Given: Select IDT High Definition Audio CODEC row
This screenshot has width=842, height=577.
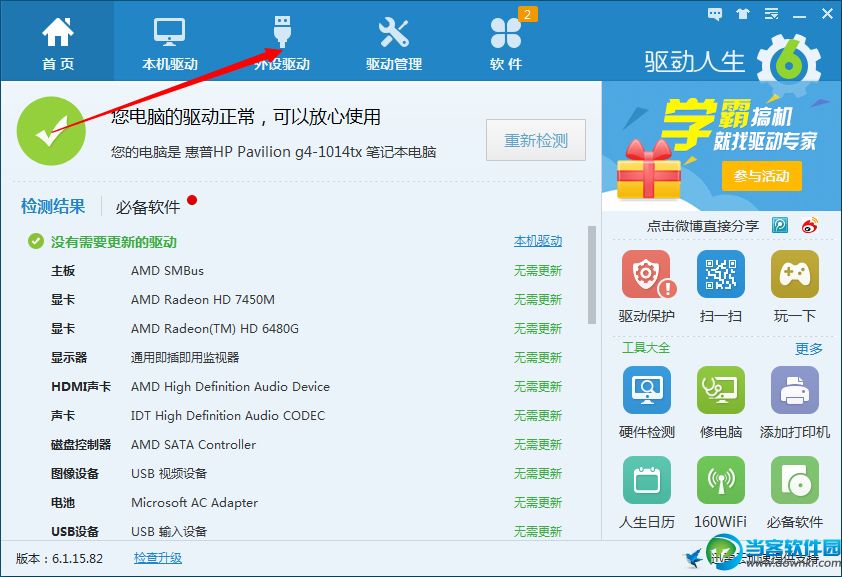Looking at the screenshot, I should pyautogui.click(x=306, y=415).
